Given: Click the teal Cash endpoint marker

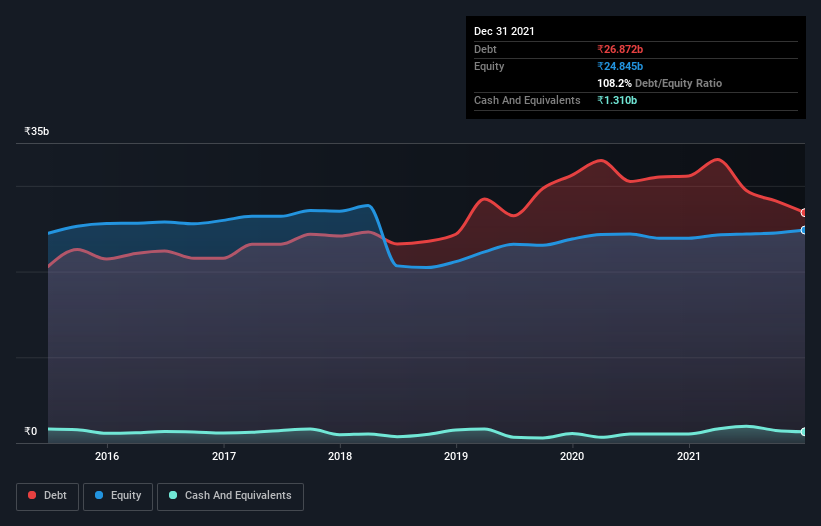Looking at the screenshot, I should point(804,432).
